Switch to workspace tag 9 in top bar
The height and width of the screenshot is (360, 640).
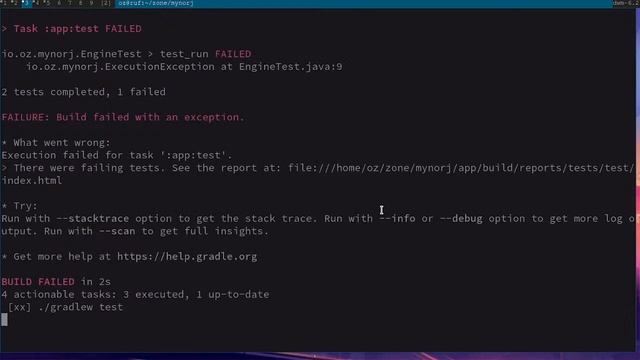coord(91,3)
